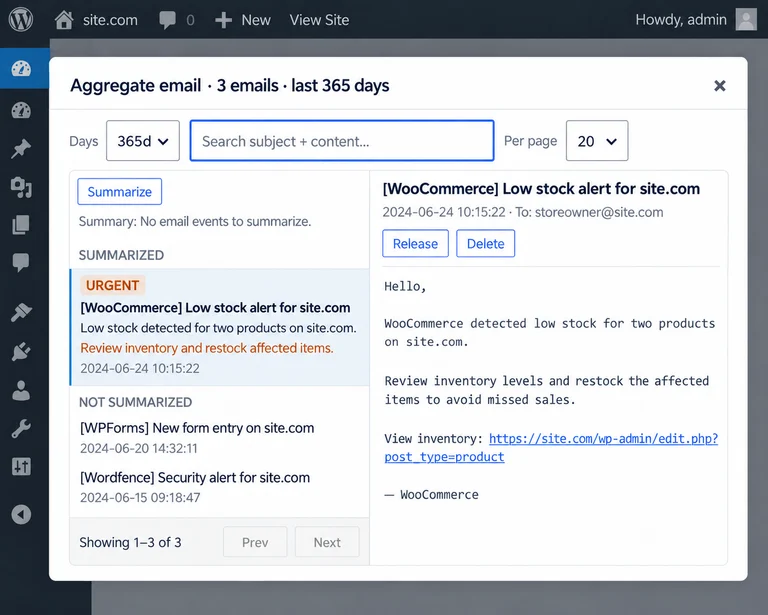
Task: Click the Release button
Action: pos(415,243)
